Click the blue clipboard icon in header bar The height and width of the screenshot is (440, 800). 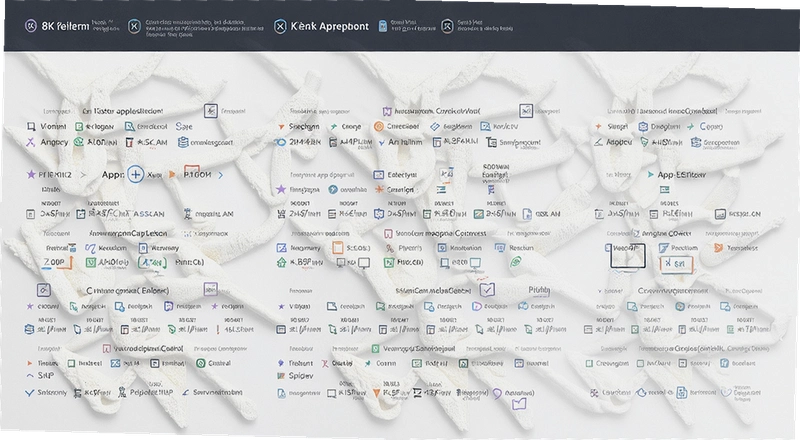point(382,26)
